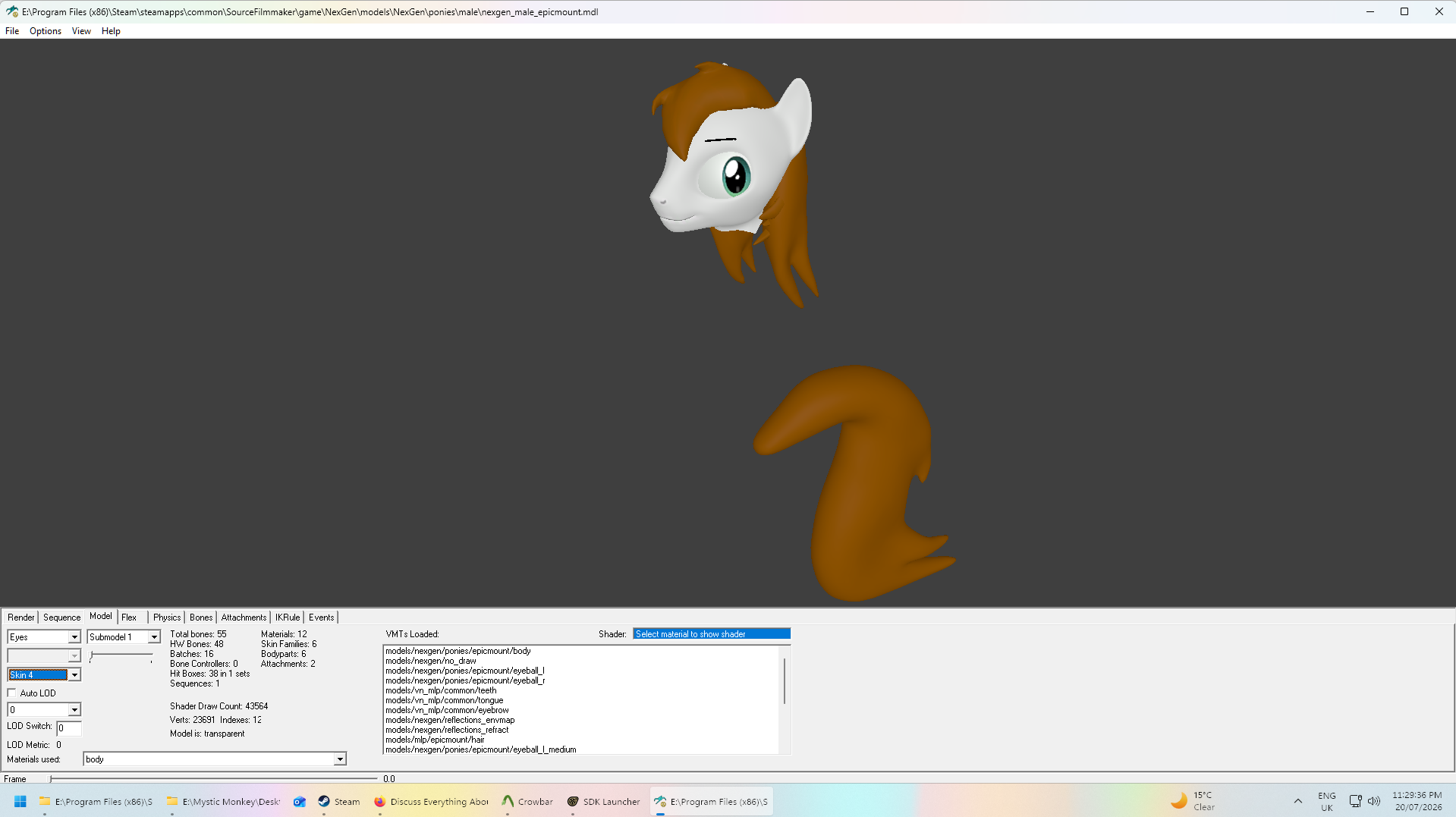The height and width of the screenshot is (817, 1456).
Task: Click the Frame slider track
Action: (x=214, y=779)
